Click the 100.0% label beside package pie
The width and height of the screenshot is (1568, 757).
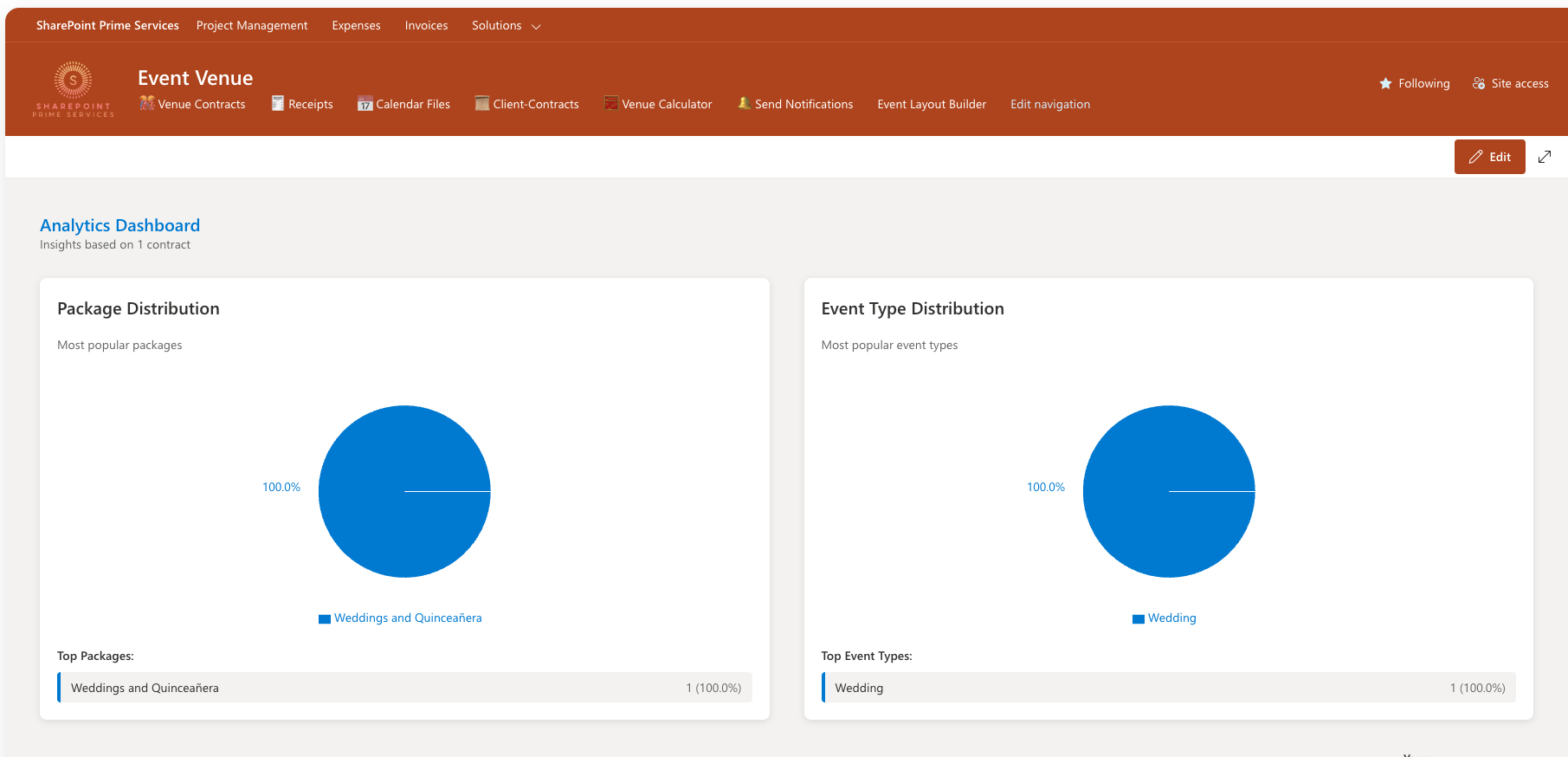281,487
